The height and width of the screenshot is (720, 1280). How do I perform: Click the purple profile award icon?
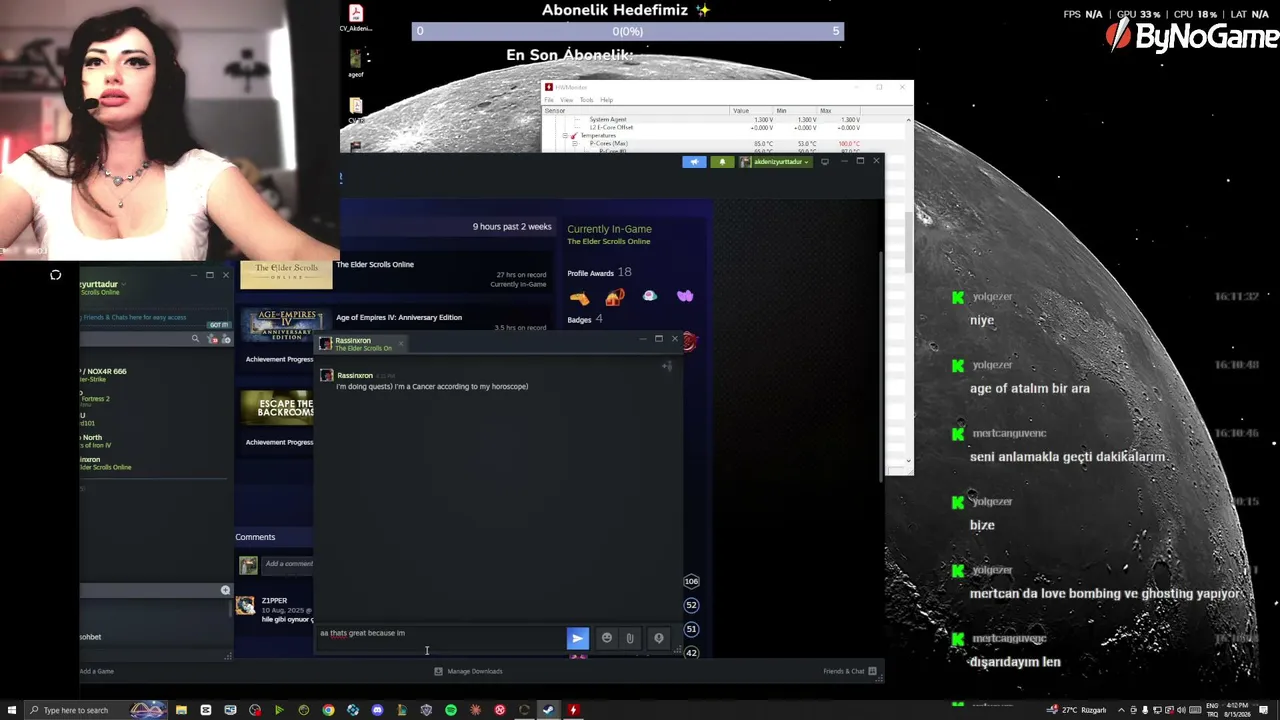tap(685, 296)
